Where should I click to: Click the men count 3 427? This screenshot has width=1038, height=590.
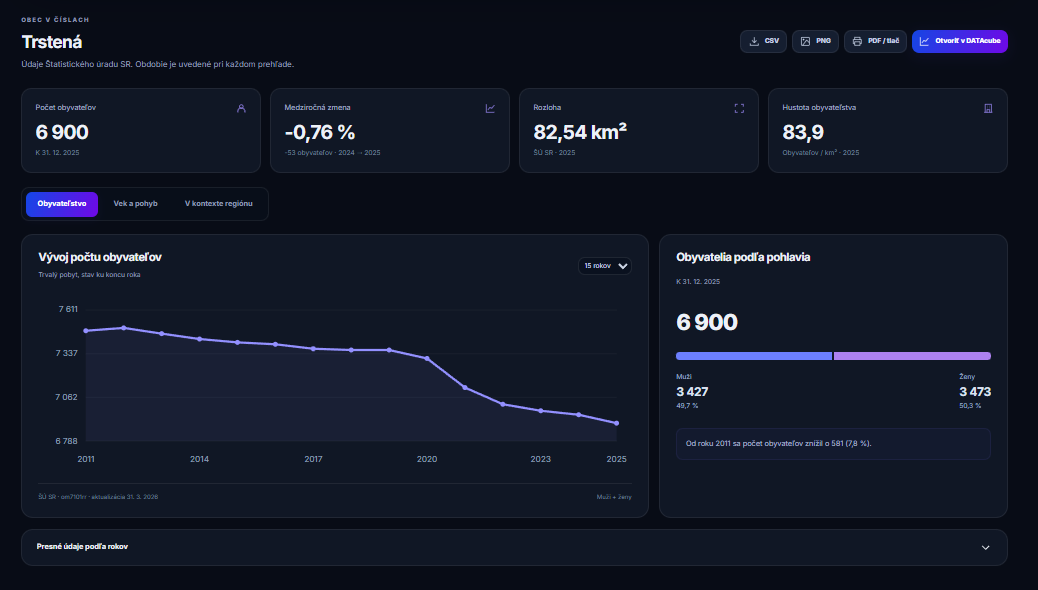[x=692, y=392]
